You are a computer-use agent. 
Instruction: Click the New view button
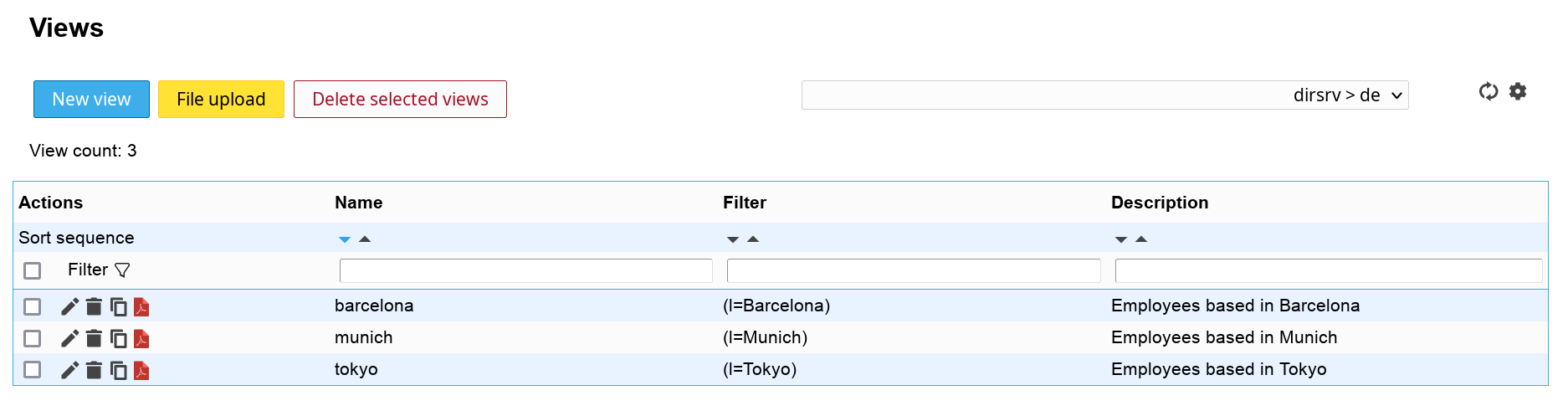pyautogui.click(x=91, y=100)
